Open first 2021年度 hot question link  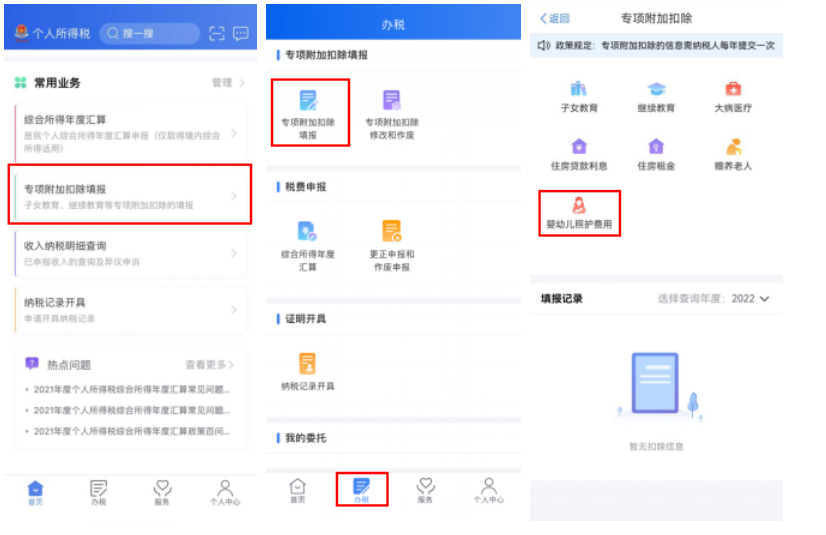[x=130, y=390]
